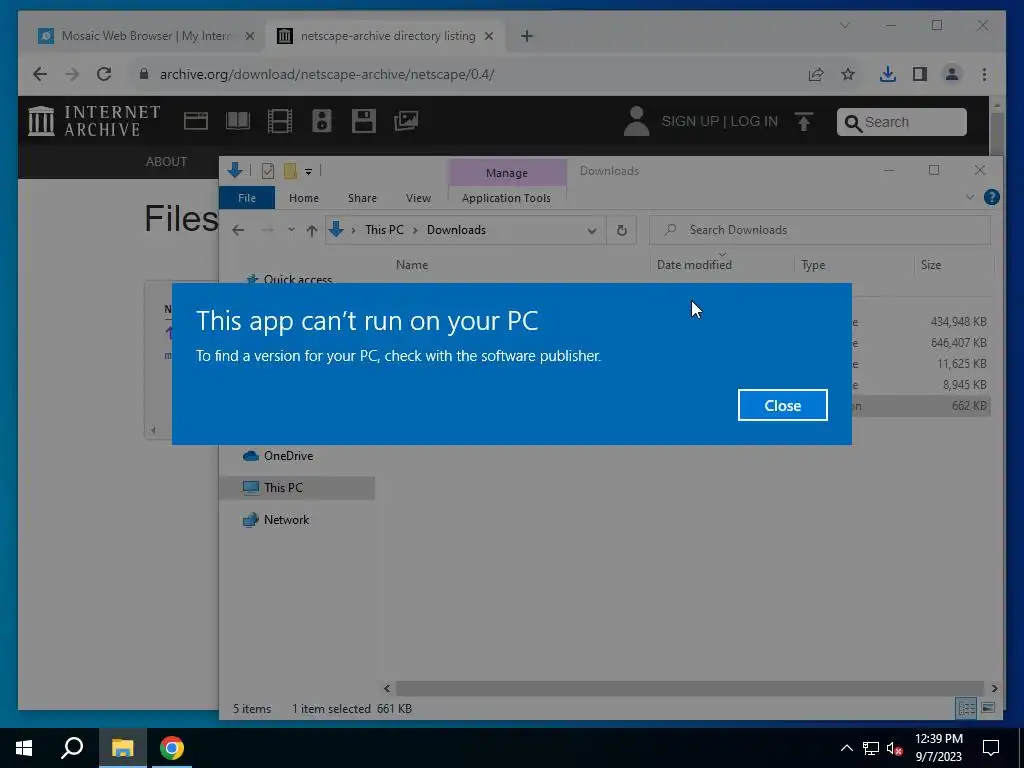1024x768 pixels.
Task: Go up one folder level in Explorer
Action: [x=312, y=231]
